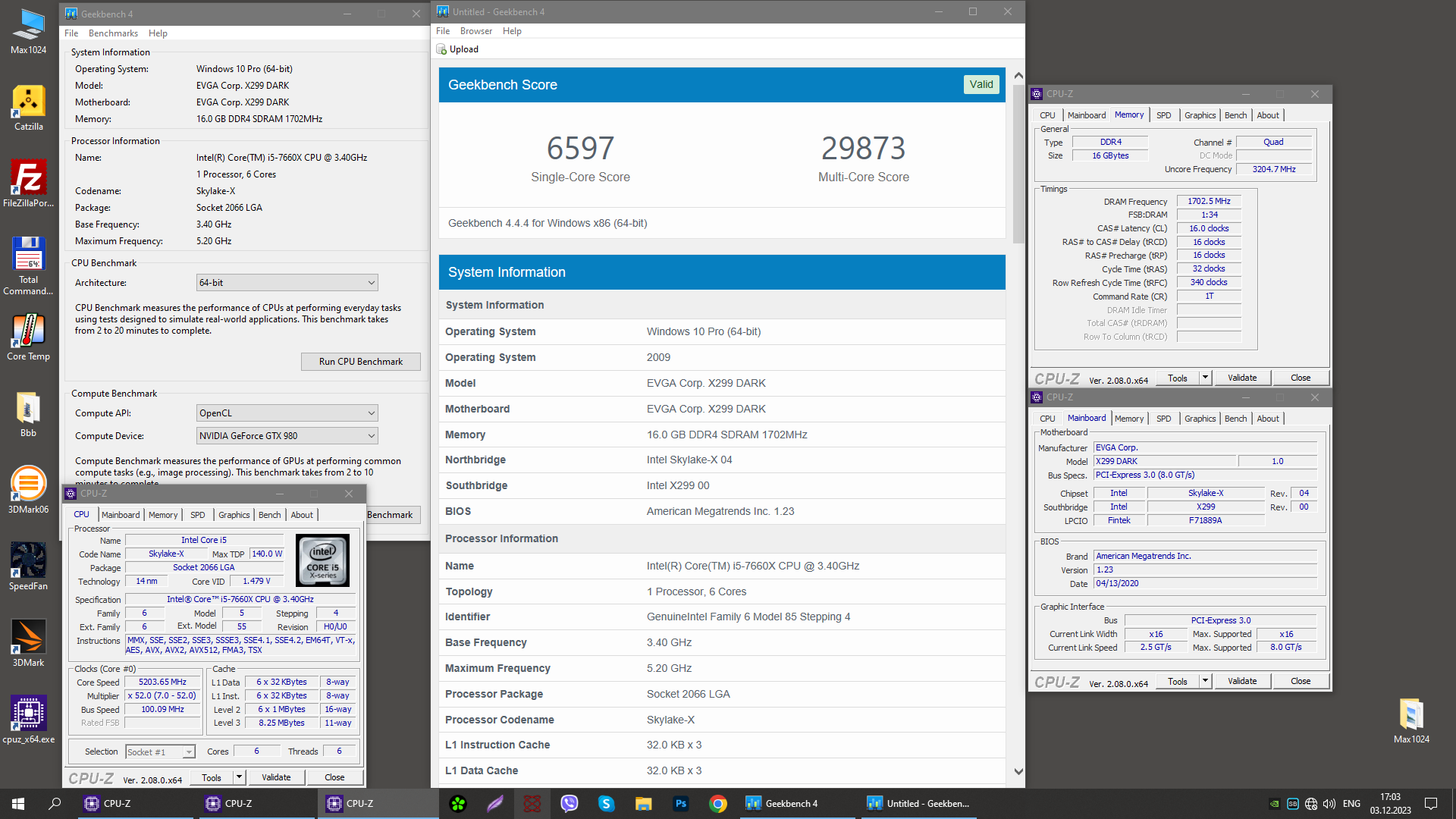Click NVIDIA tray icon

[x=1275, y=804]
